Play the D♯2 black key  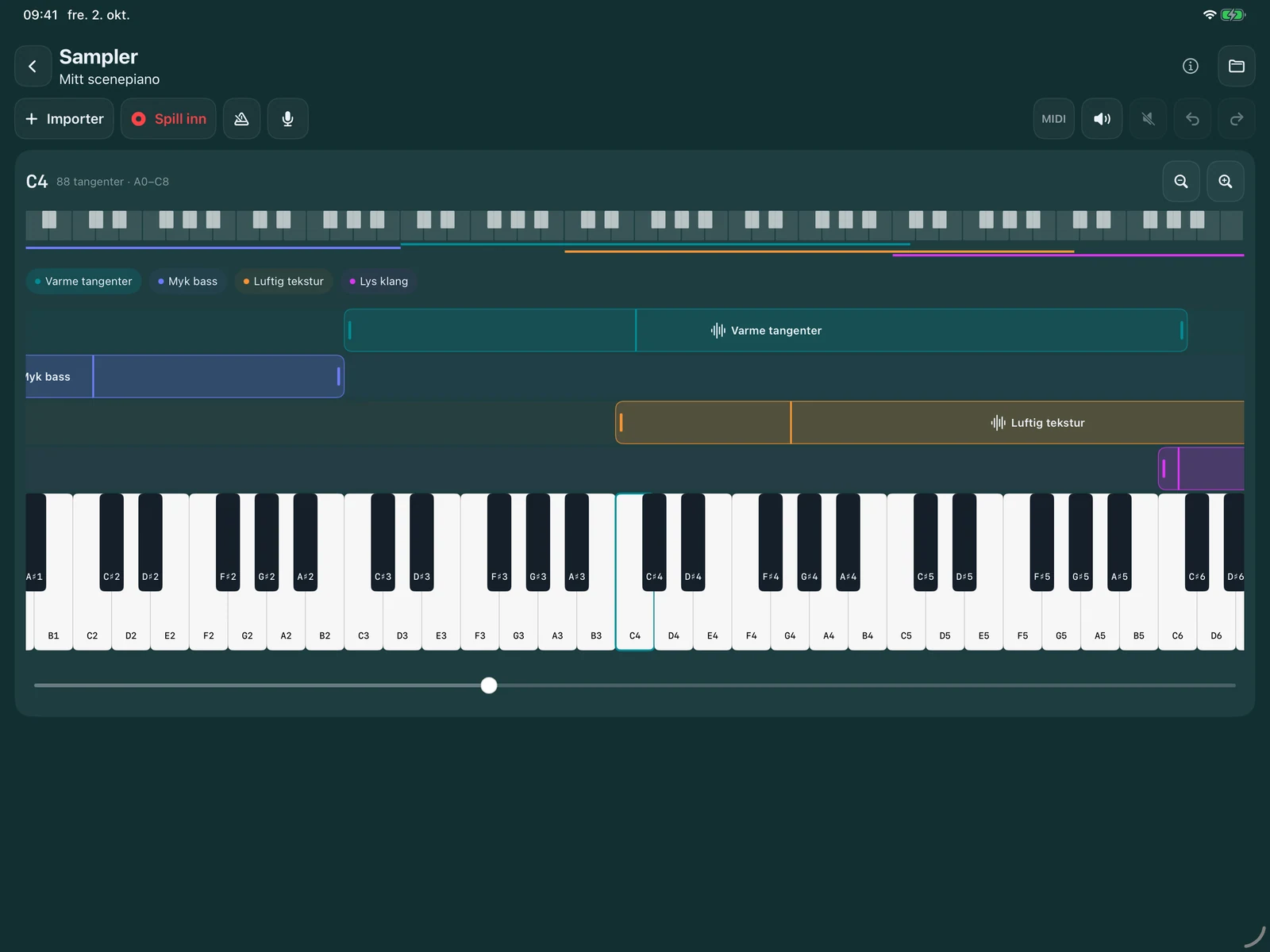[150, 543]
